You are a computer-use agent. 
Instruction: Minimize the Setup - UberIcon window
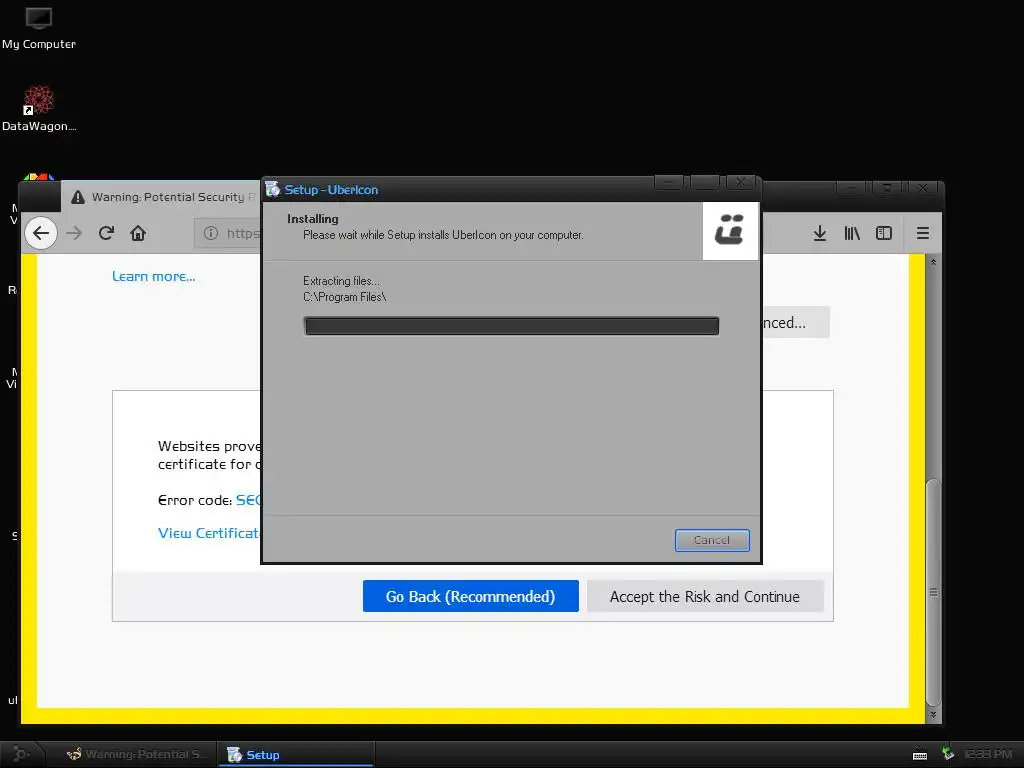[x=669, y=182]
